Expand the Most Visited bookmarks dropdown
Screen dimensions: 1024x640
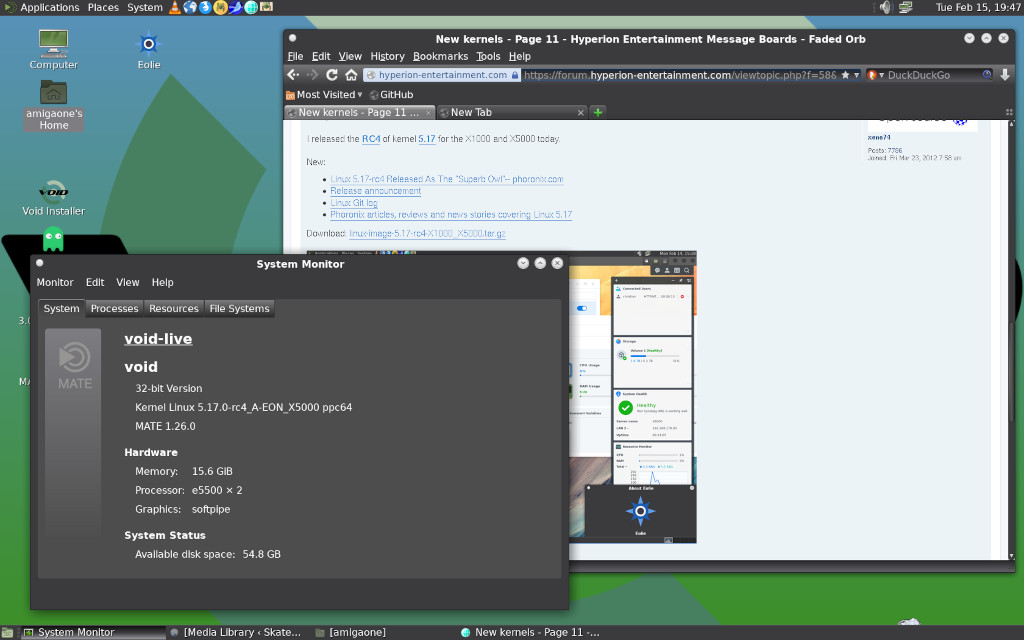click(324, 95)
